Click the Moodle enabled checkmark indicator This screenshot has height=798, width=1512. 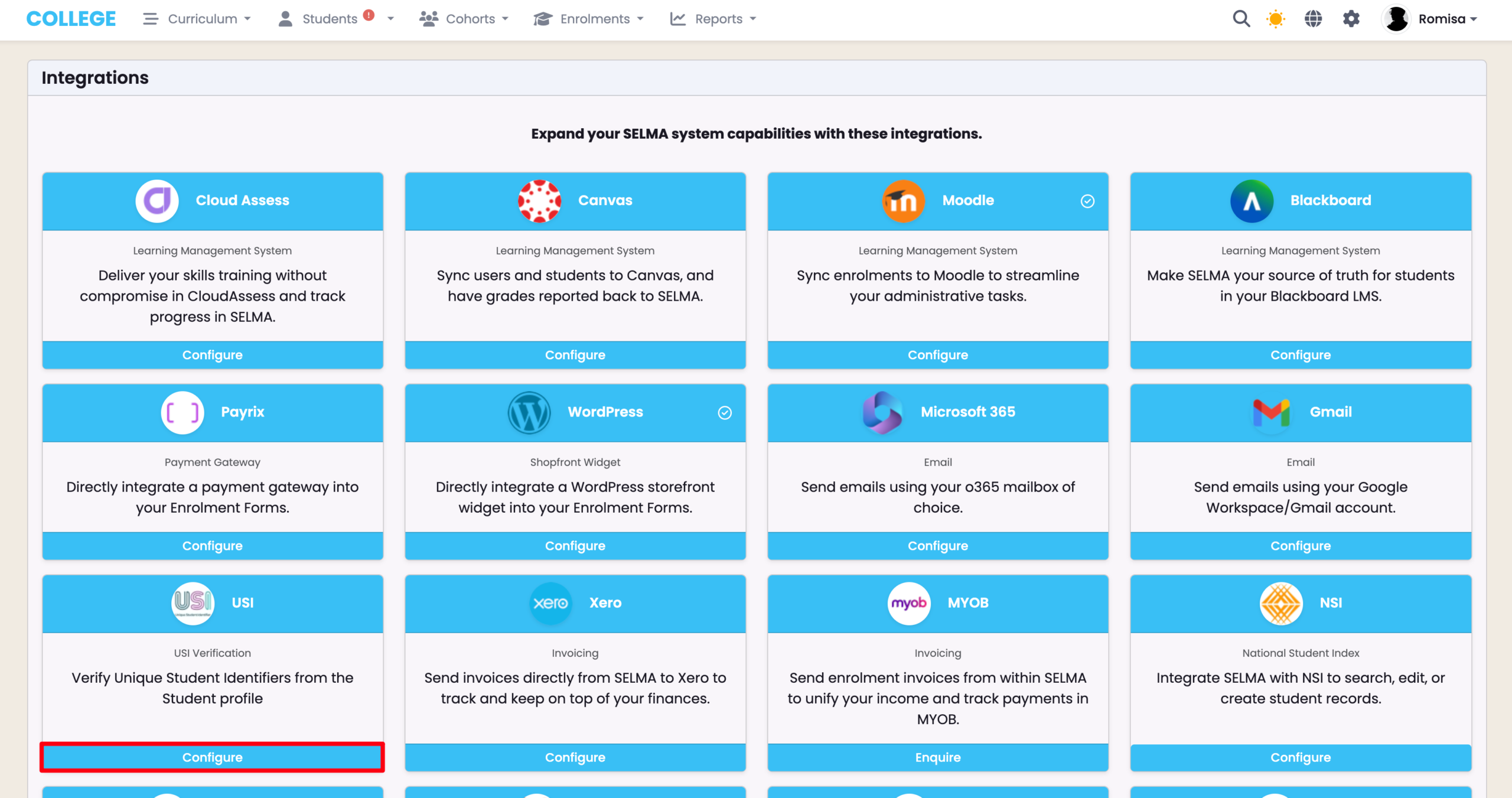[x=1087, y=201]
